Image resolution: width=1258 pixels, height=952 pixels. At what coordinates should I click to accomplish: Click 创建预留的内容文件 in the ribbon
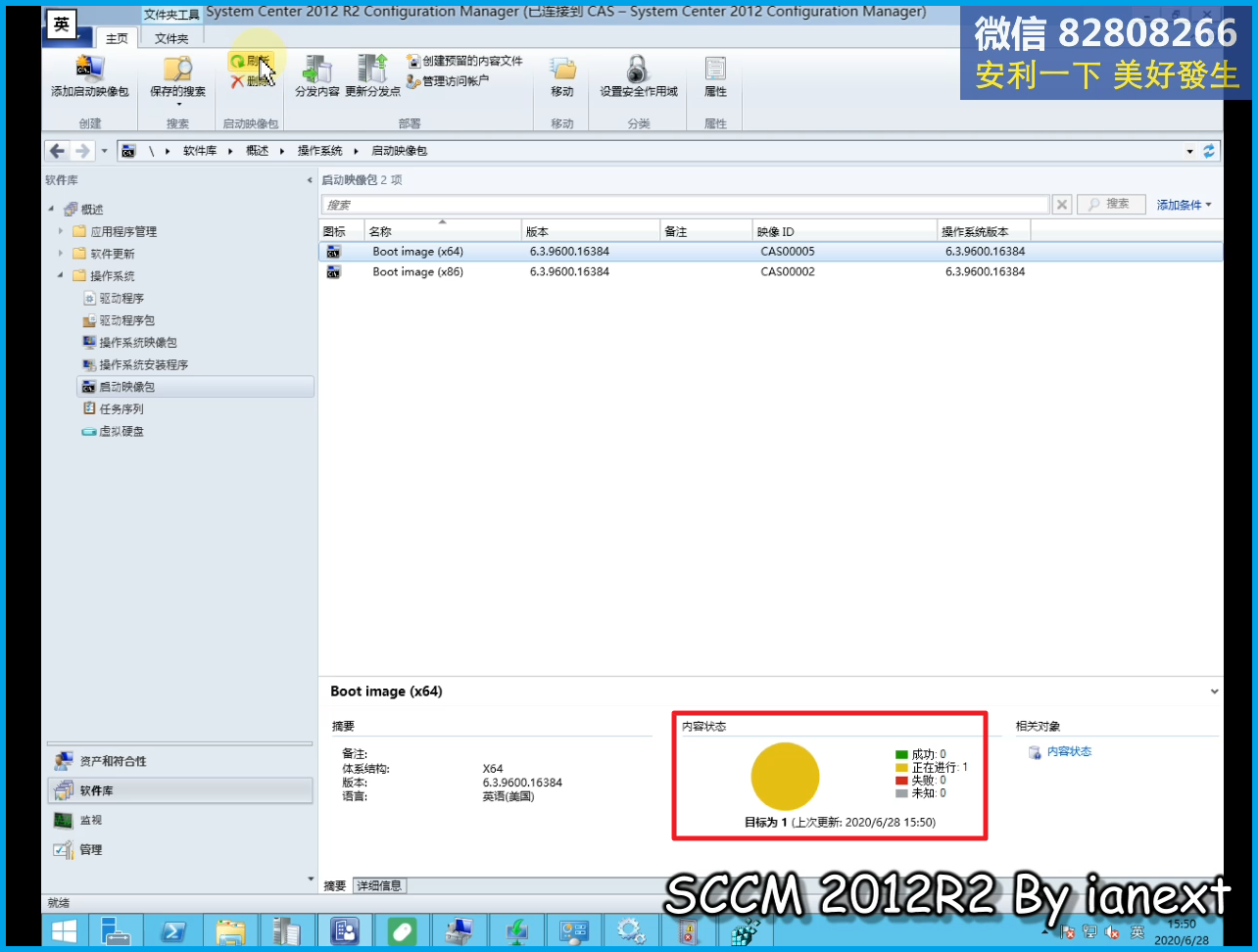coord(464,61)
